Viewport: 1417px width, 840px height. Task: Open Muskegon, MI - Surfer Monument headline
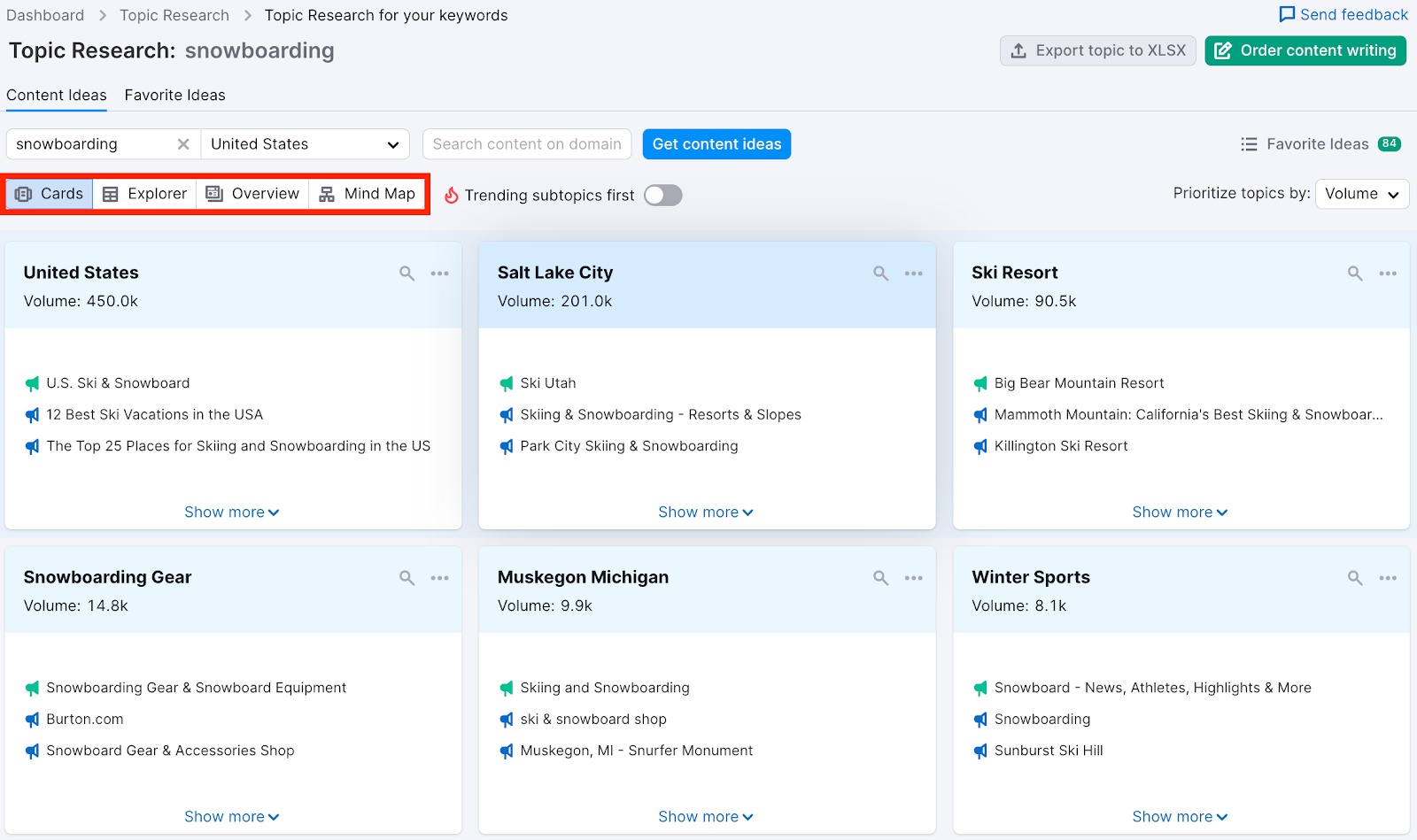pyautogui.click(x=637, y=751)
